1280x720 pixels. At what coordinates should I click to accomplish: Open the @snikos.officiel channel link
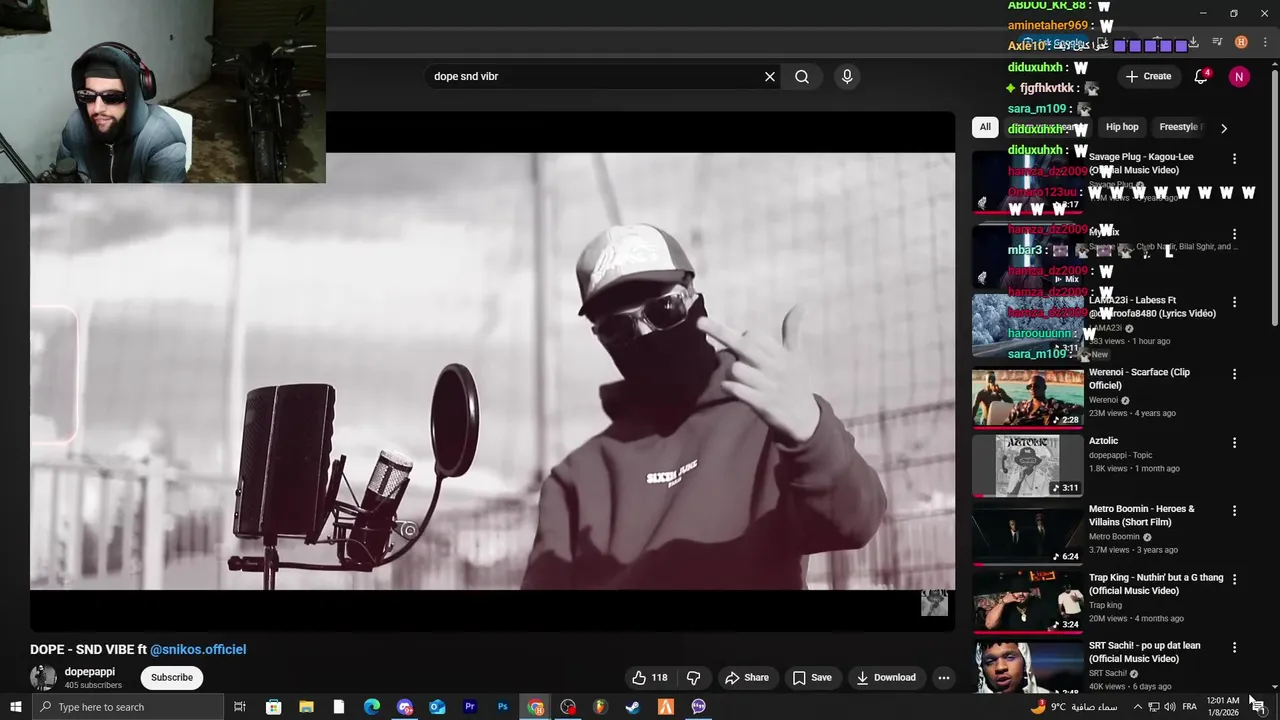198,649
